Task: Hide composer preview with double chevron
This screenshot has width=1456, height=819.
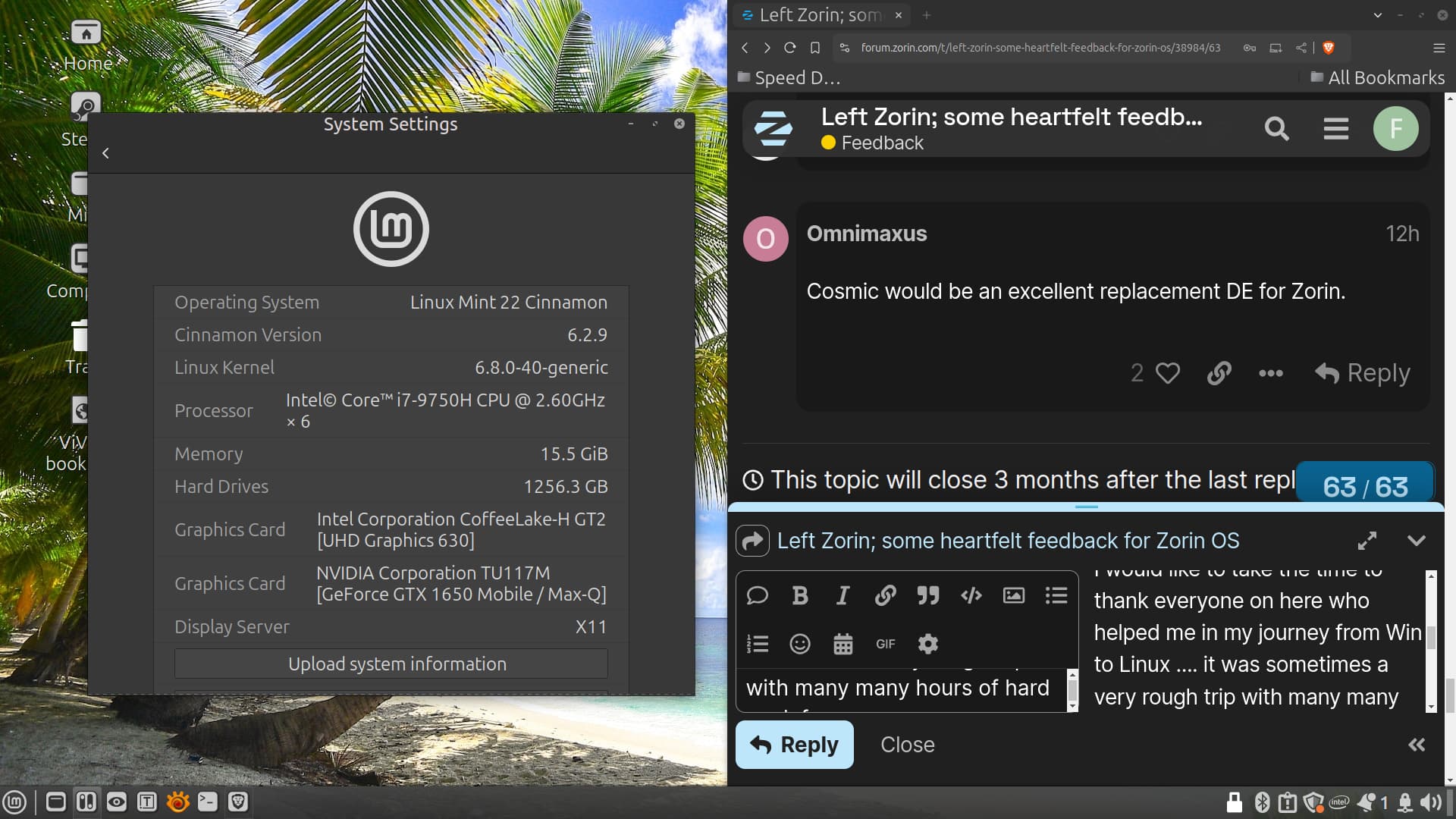Action: tap(1417, 745)
